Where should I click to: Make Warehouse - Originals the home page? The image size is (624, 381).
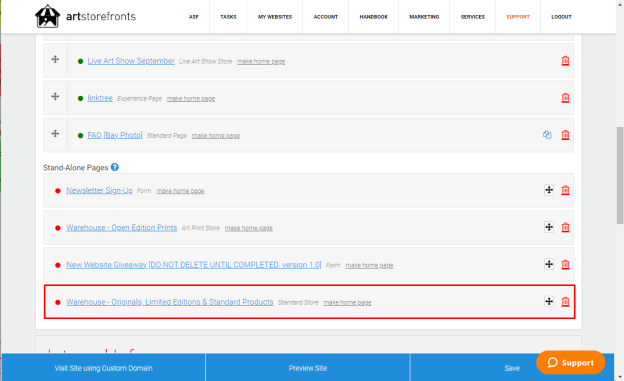coord(347,303)
